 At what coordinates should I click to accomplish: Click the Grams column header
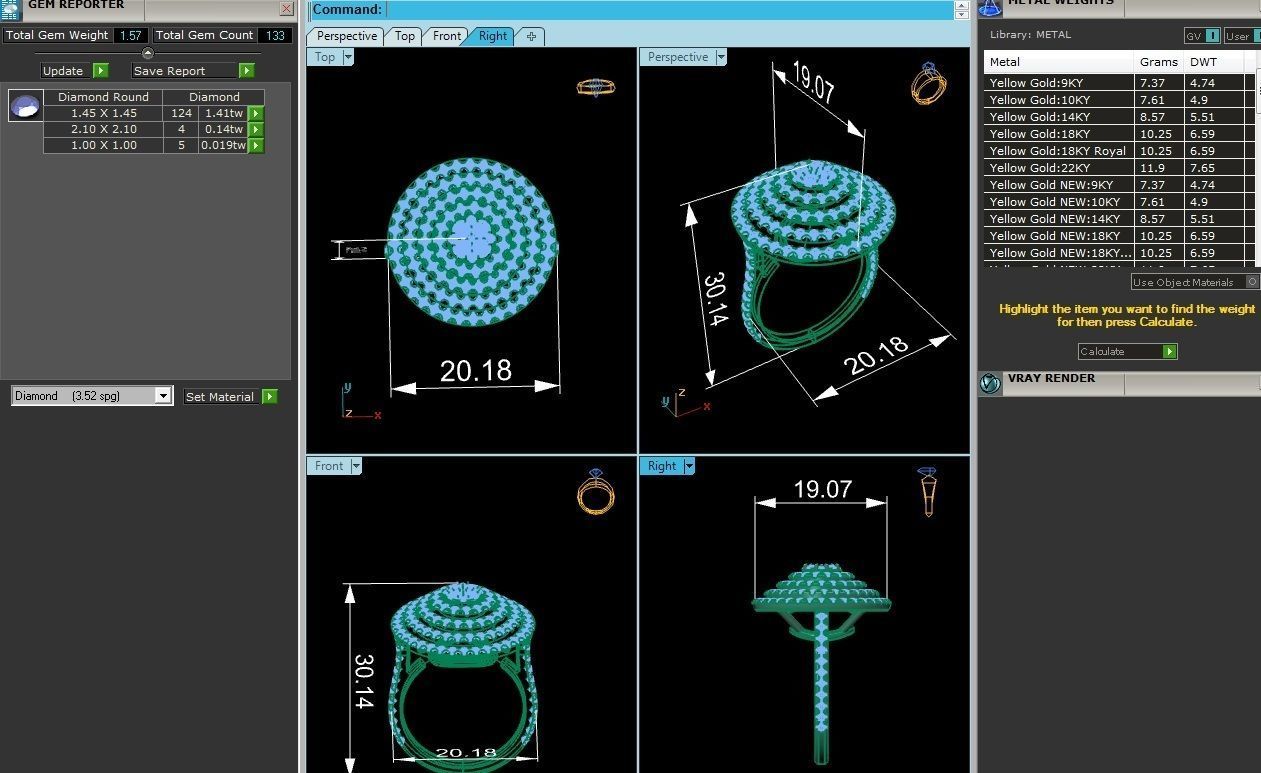[x=1159, y=62]
